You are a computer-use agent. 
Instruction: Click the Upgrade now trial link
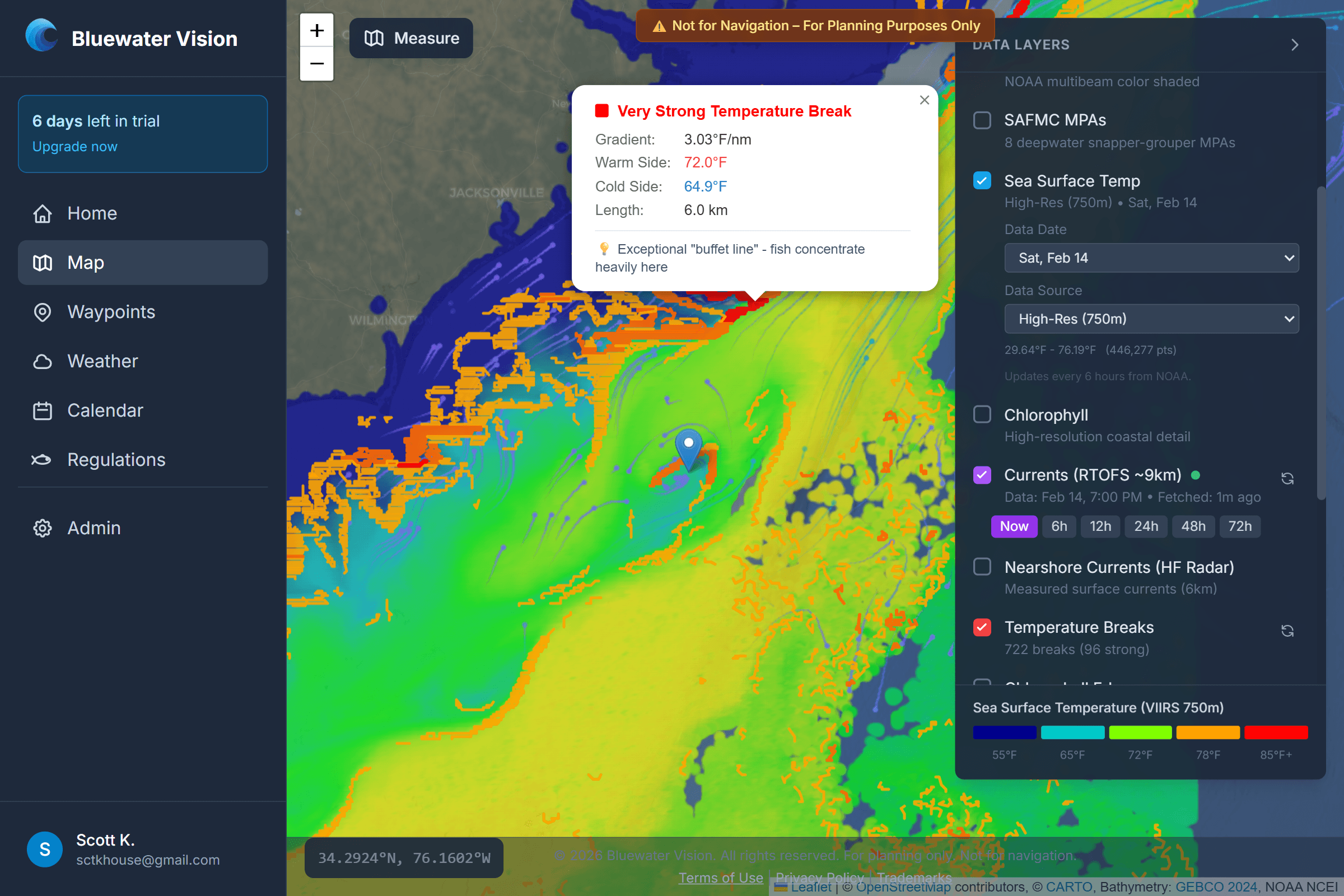[74, 146]
